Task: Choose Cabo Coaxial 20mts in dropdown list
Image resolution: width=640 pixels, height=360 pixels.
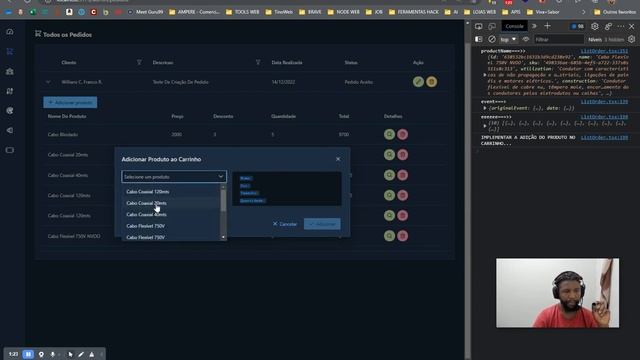Action: pyautogui.click(x=171, y=203)
